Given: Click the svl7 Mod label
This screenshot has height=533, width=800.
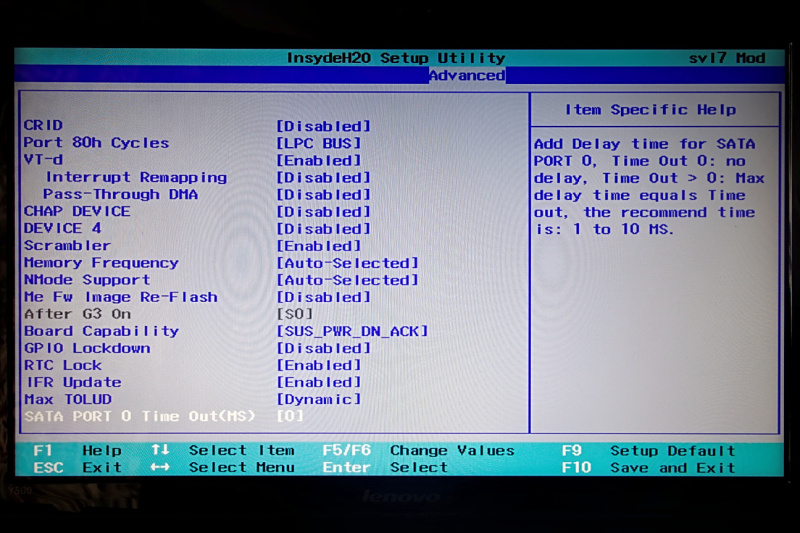Looking at the screenshot, I should [727, 58].
